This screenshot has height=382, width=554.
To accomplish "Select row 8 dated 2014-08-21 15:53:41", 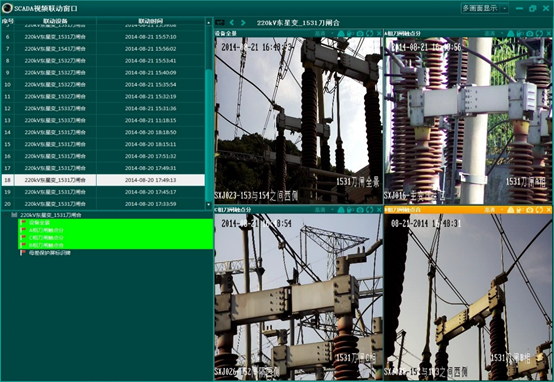I will pos(103,61).
